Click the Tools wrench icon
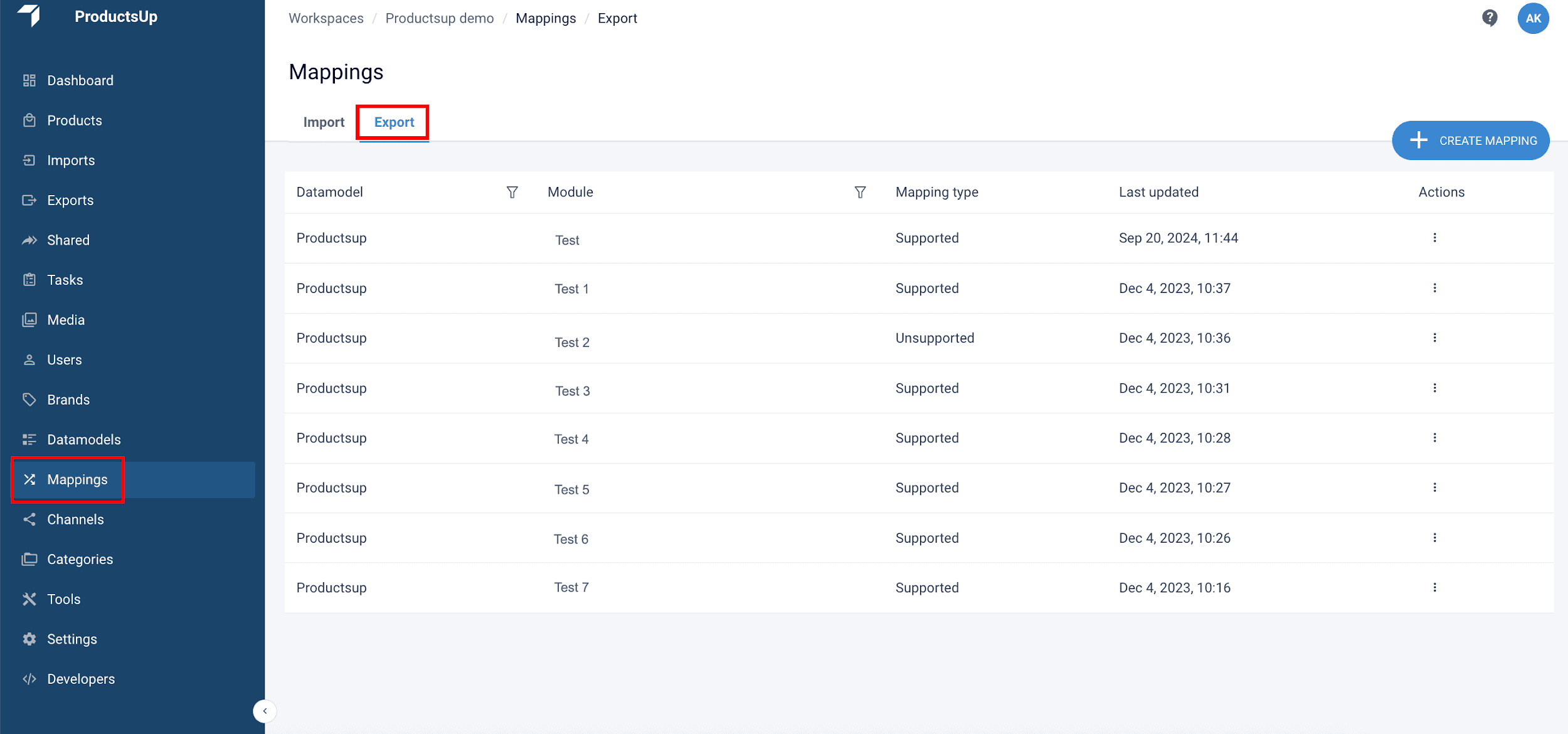 (x=29, y=599)
